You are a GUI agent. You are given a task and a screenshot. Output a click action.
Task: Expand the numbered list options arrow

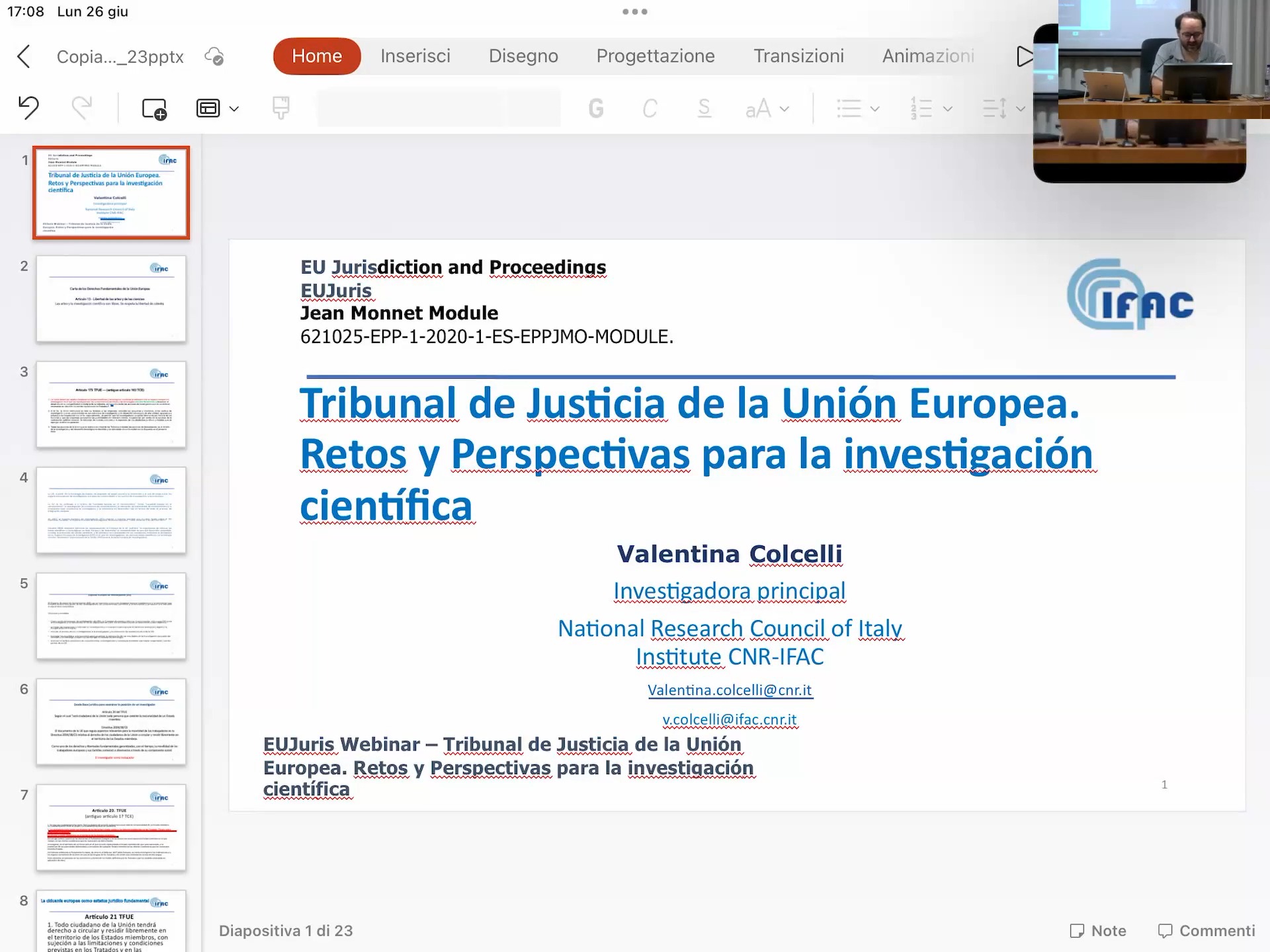(x=948, y=108)
